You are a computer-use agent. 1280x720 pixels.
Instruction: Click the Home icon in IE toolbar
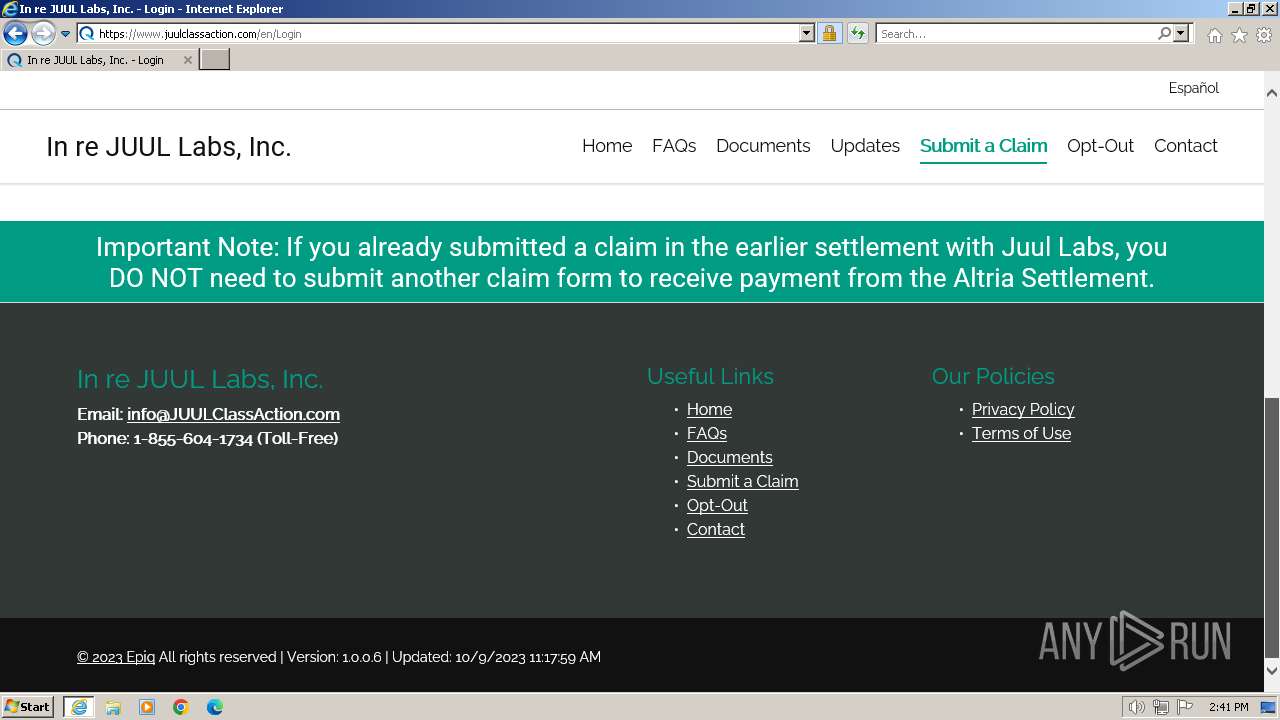[1214, 35]
